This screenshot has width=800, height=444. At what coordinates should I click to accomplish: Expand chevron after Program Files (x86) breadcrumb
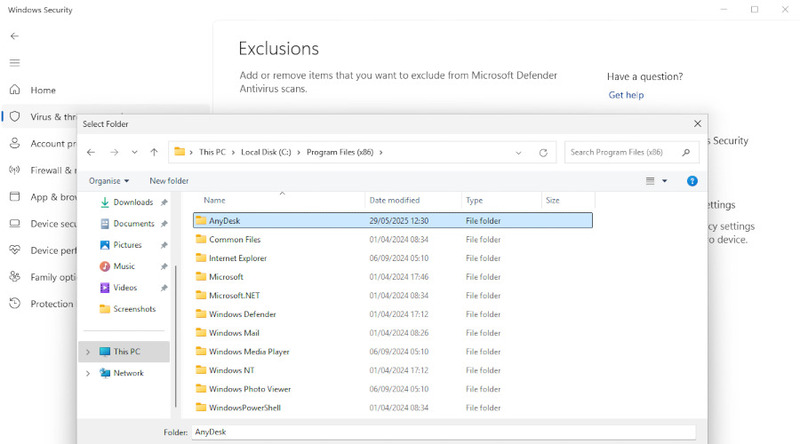(x=381, y=152)
